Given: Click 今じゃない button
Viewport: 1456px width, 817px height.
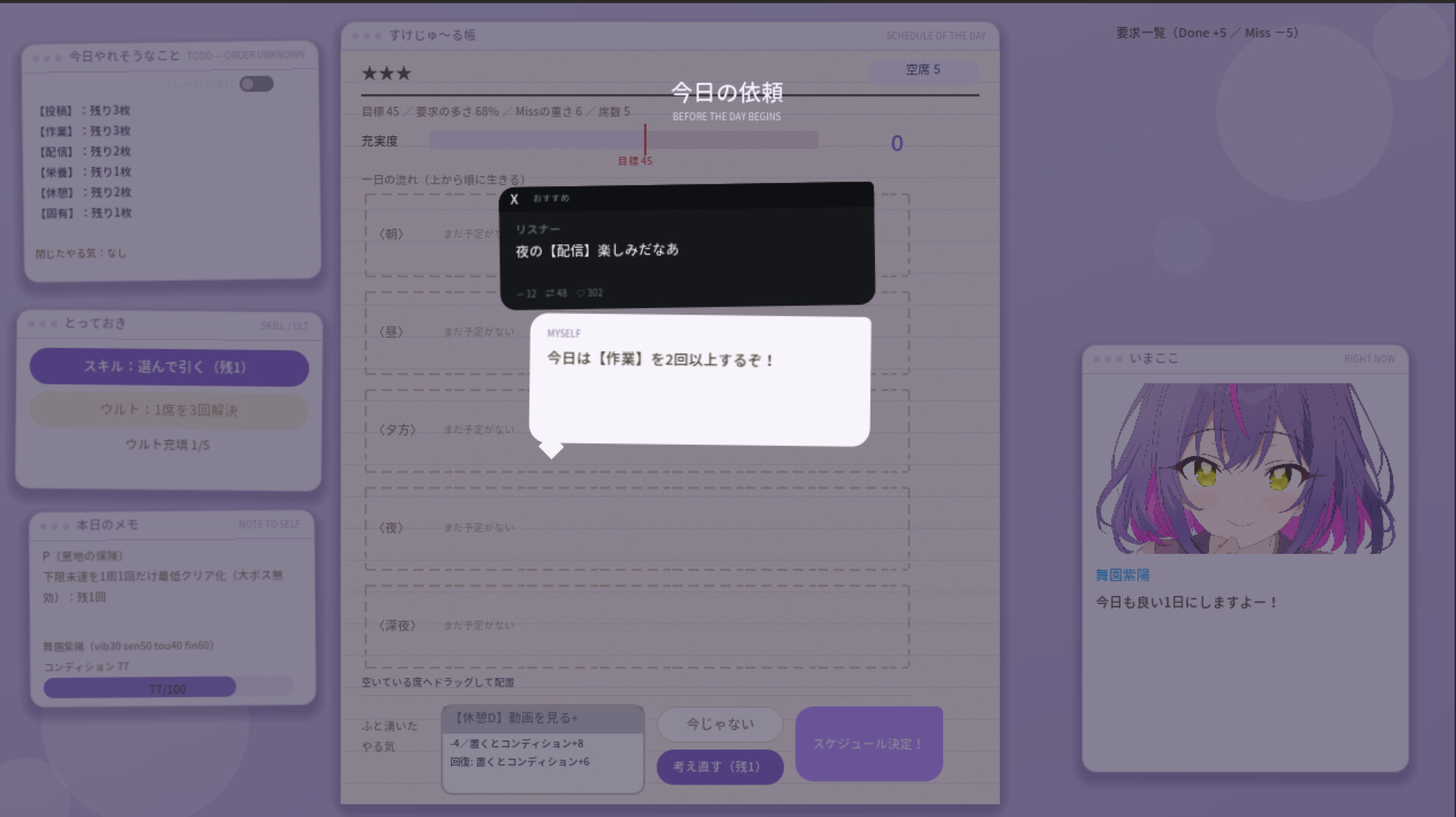Looking at the screenshot, I should tap(720, 724).
